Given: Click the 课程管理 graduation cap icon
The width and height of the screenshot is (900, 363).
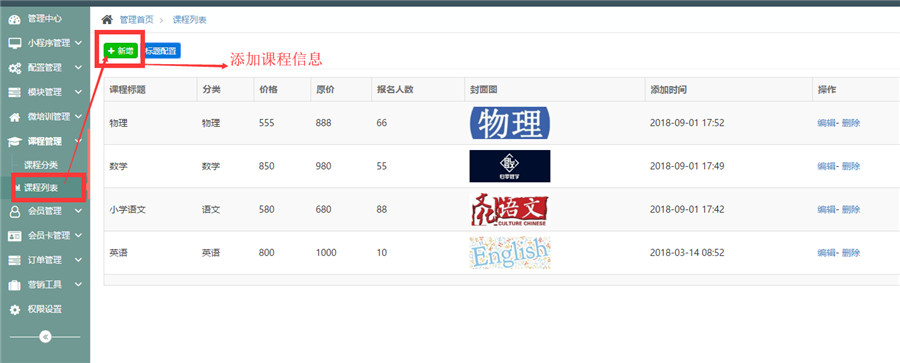Looking at the screenshot, I should point(15,142).
